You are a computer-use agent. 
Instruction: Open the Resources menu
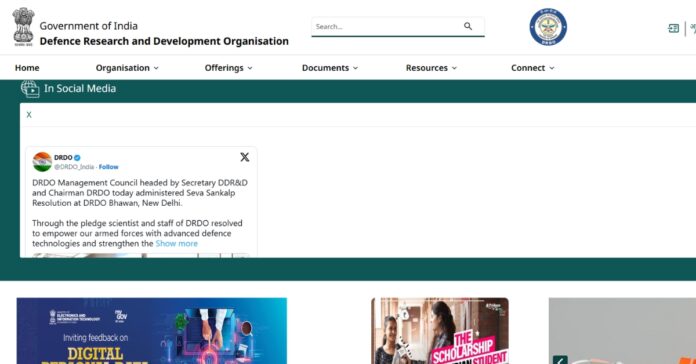[x=431, y=68]
